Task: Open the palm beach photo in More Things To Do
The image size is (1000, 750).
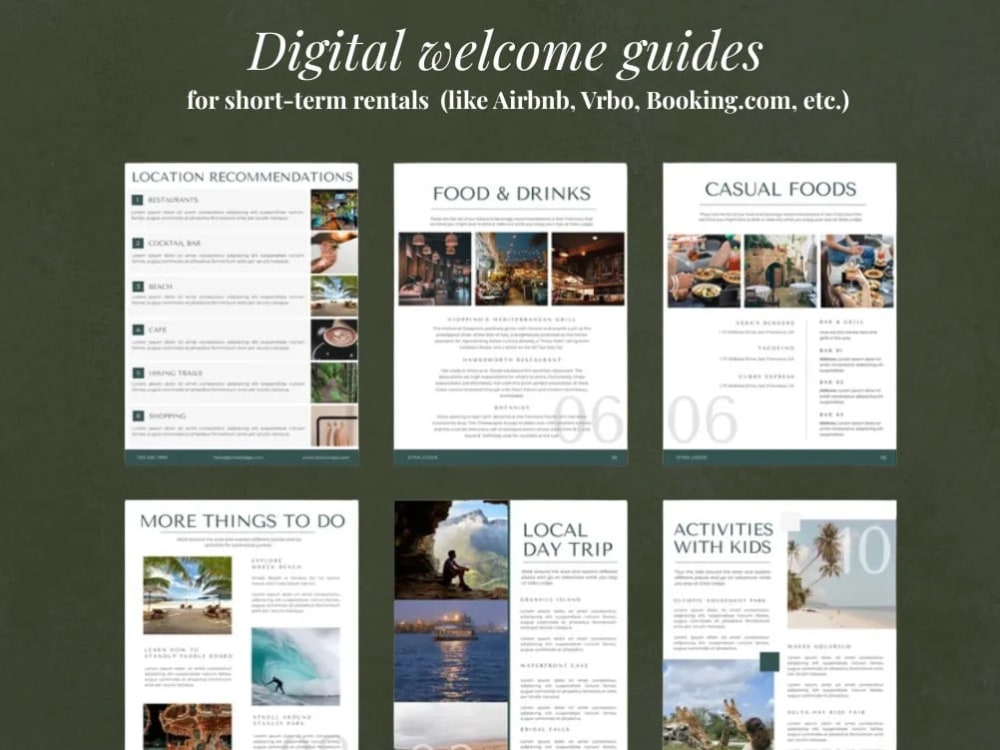Action: click(188, 595)
